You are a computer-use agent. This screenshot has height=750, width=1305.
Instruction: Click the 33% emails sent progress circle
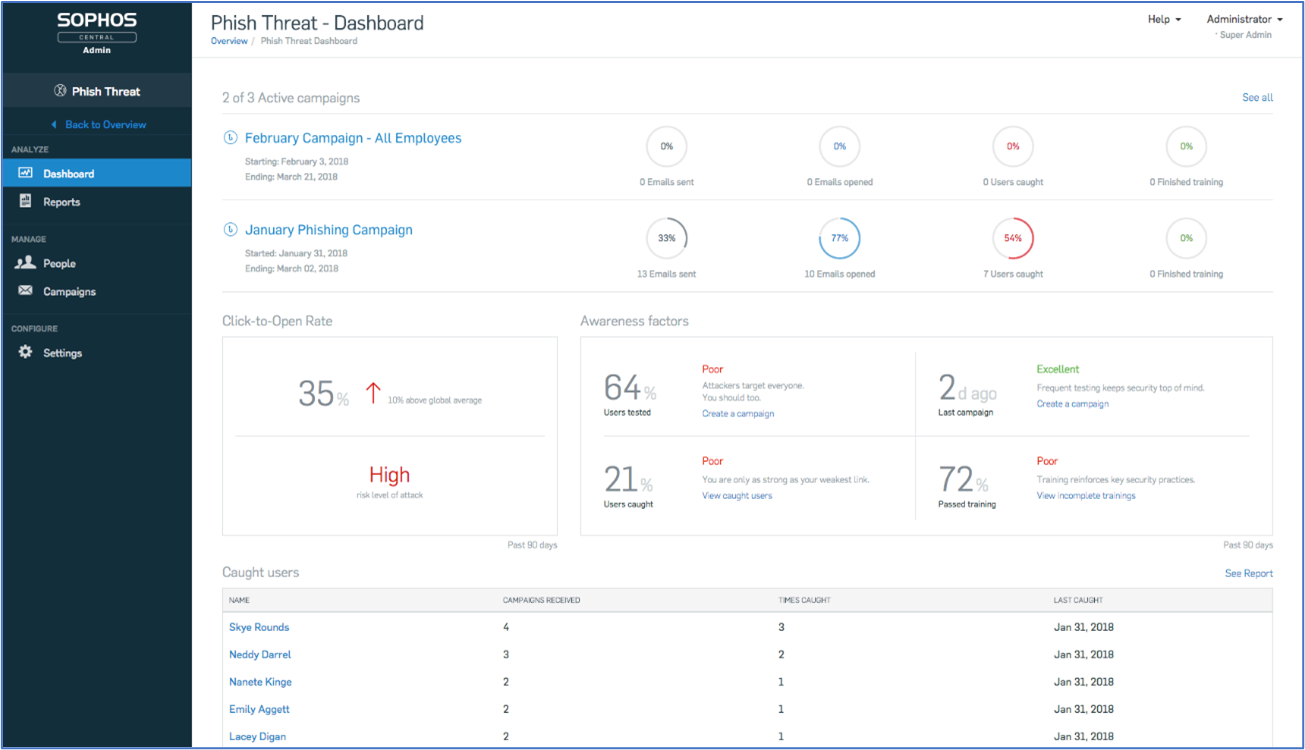click(667, 238)
